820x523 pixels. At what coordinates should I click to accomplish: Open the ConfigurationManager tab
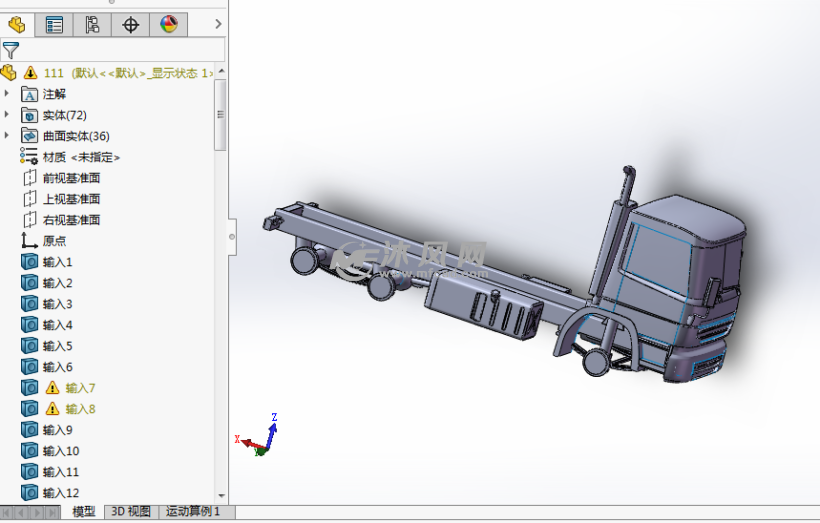click(x=92, y=25)
